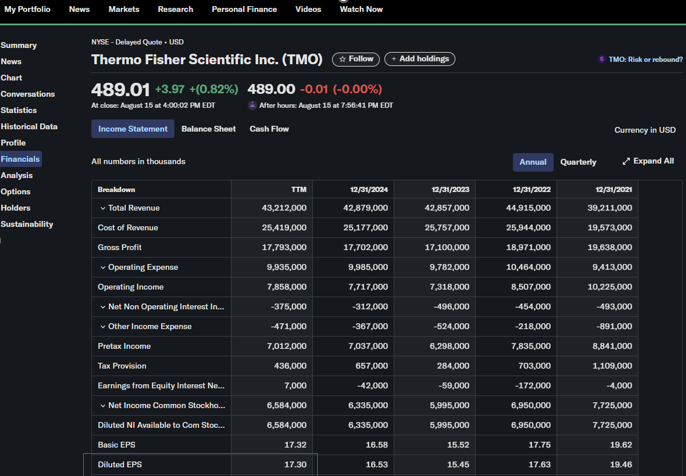The image size is (686, 476).
Task: Click the 12/31/2024 column header
Action: (369, 189)
